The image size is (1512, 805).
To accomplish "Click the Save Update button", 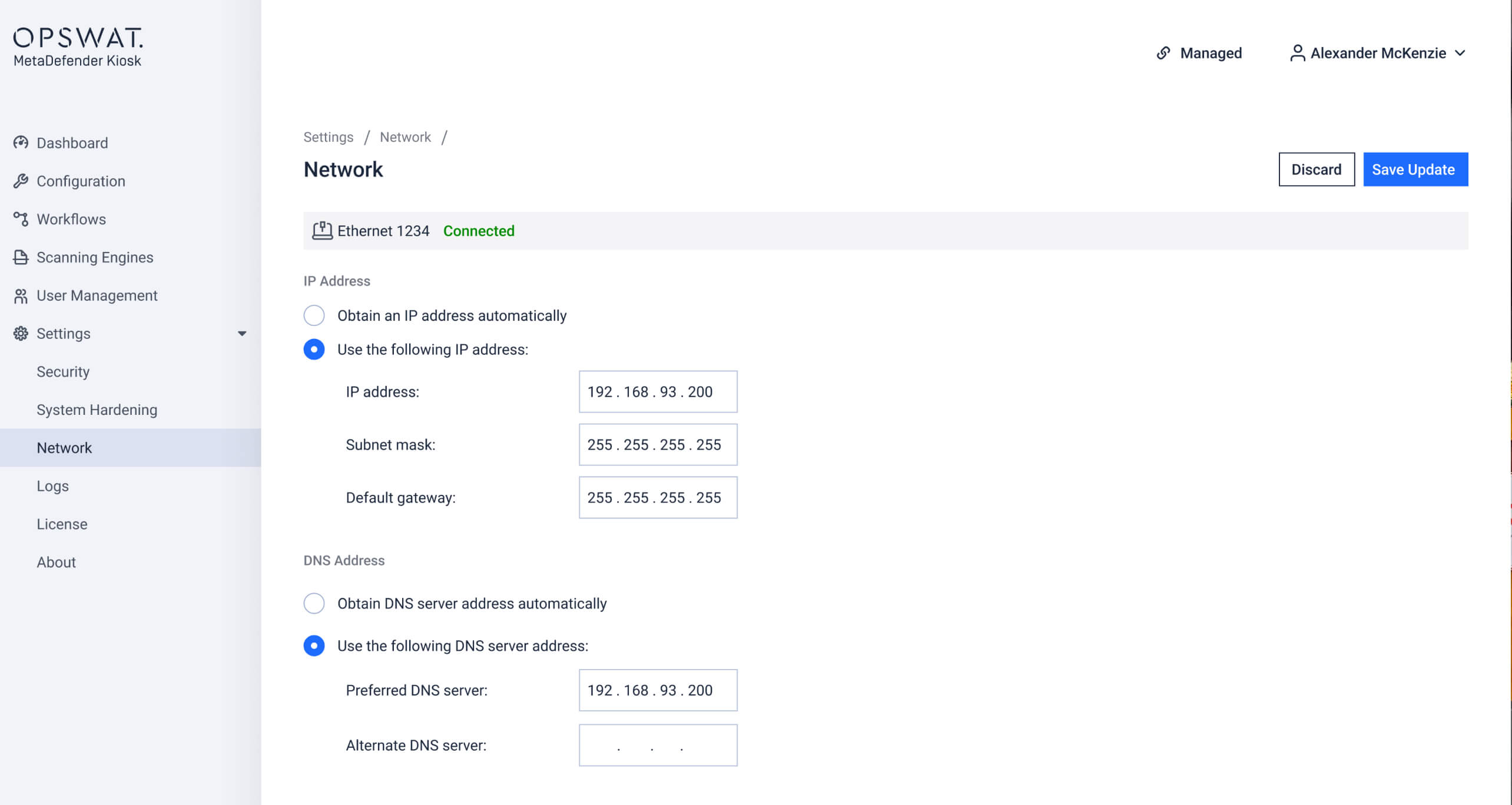I will click(x=1415, y=169).
